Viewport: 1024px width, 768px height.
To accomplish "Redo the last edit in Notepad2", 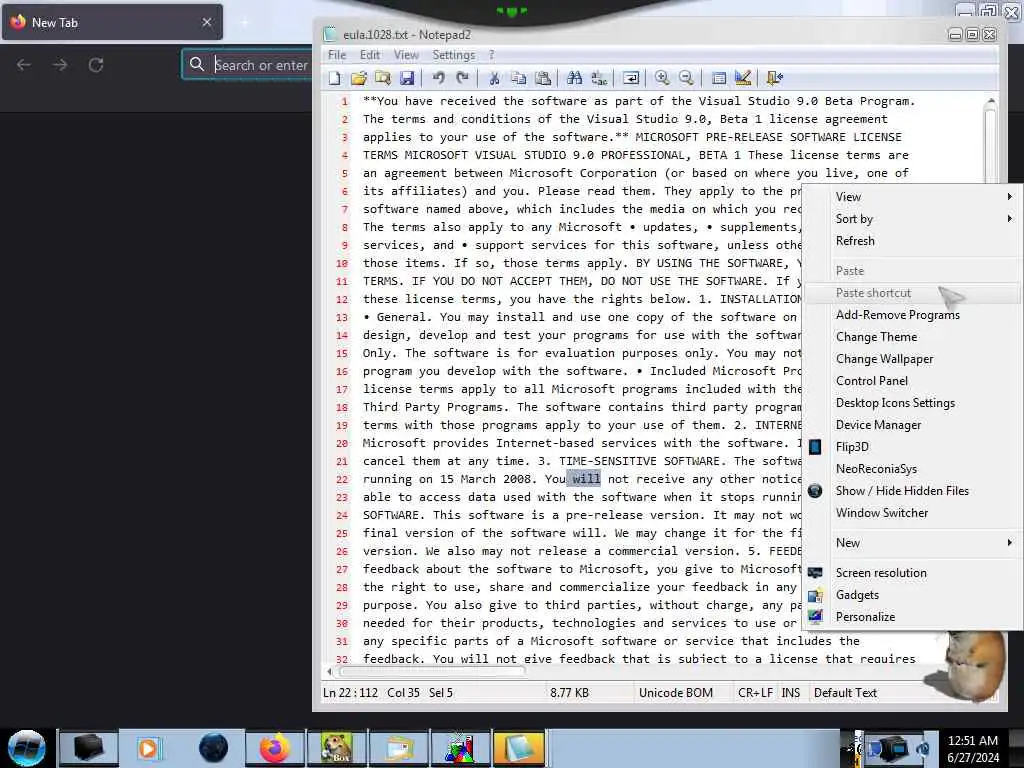I will [462, 78].
